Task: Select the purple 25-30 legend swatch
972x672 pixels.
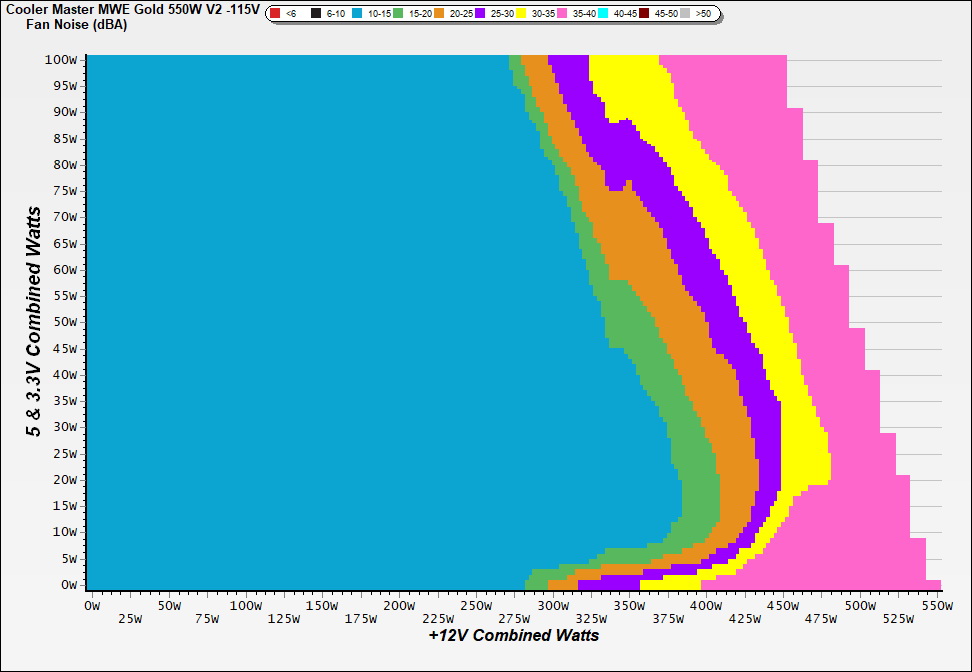Action: pos(480,14)
